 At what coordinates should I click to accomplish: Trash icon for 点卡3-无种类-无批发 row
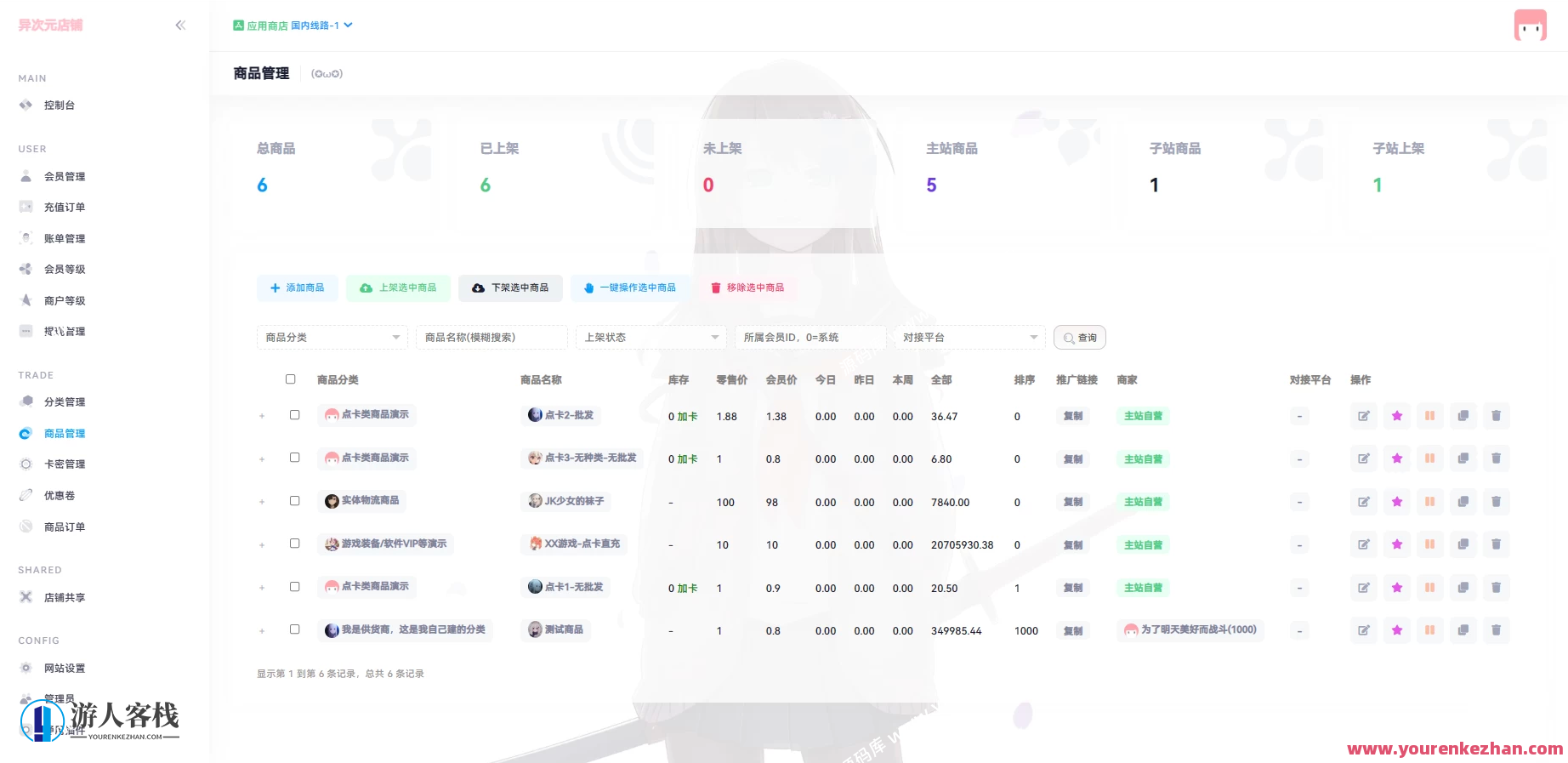(x=1497, y=458)
